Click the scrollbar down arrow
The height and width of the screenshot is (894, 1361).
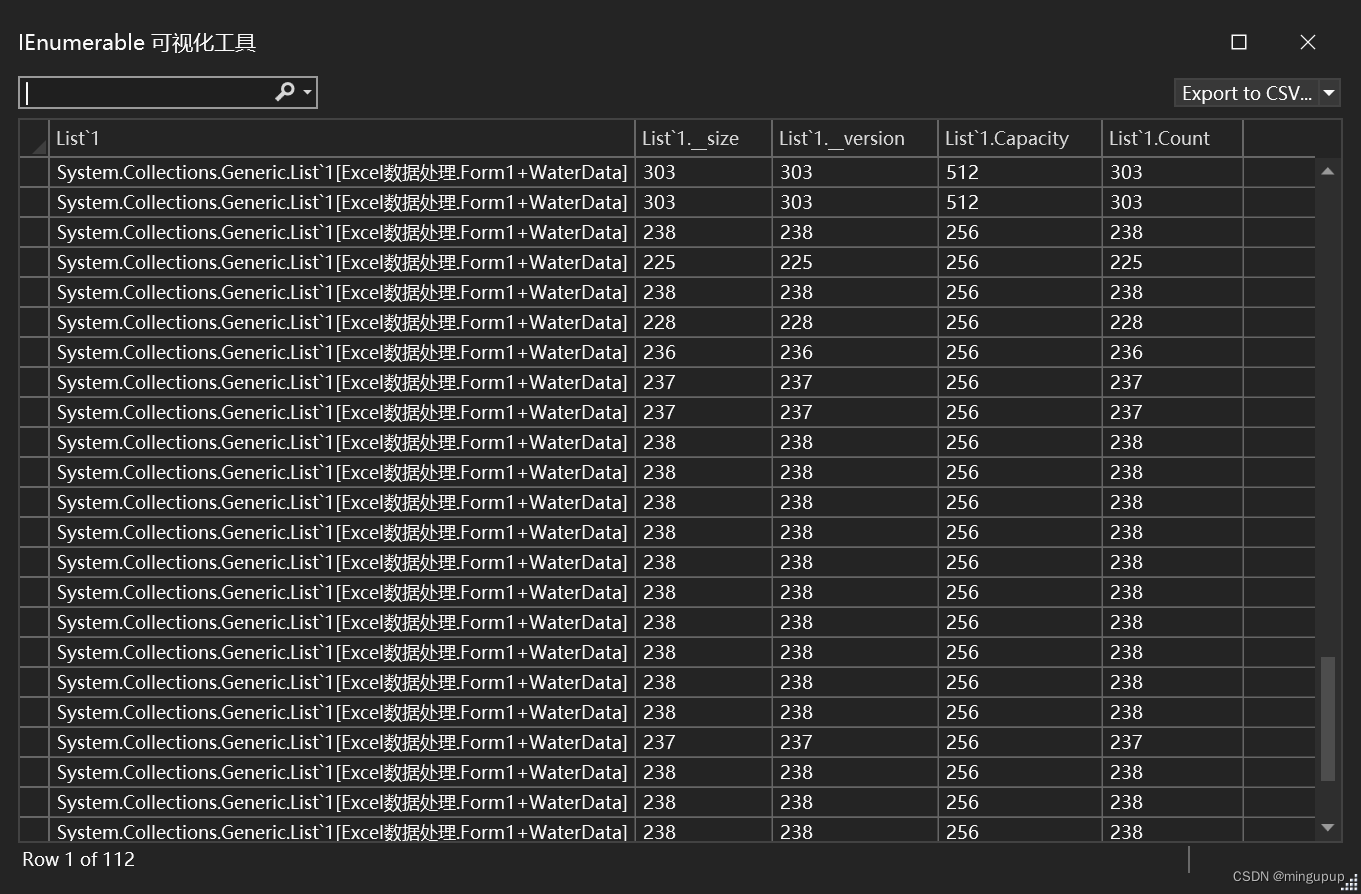click(x=1328, y=827)
